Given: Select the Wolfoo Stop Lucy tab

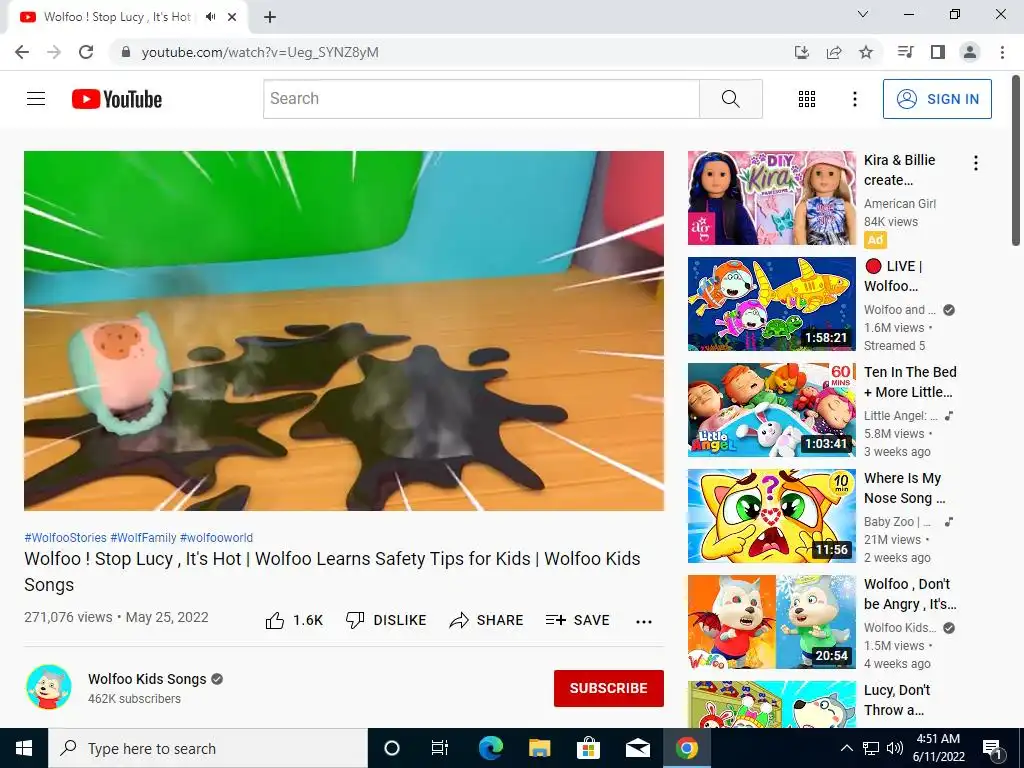Looking at the screenshot, I should click(x=118, y=17).
